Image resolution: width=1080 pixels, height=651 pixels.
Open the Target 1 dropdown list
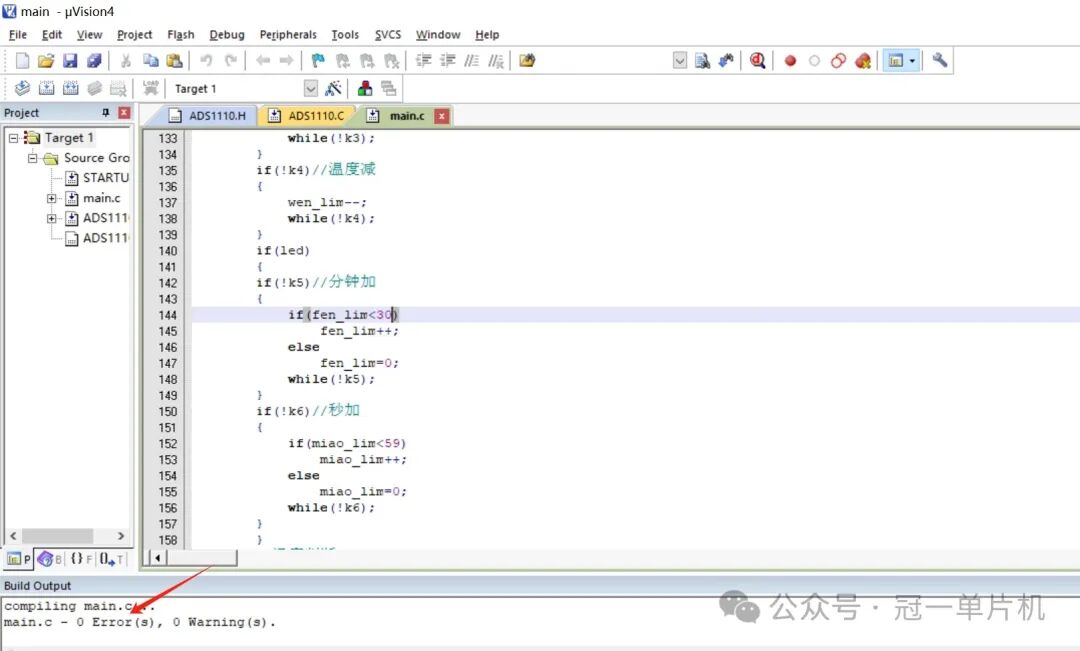[x=310, y=89]
